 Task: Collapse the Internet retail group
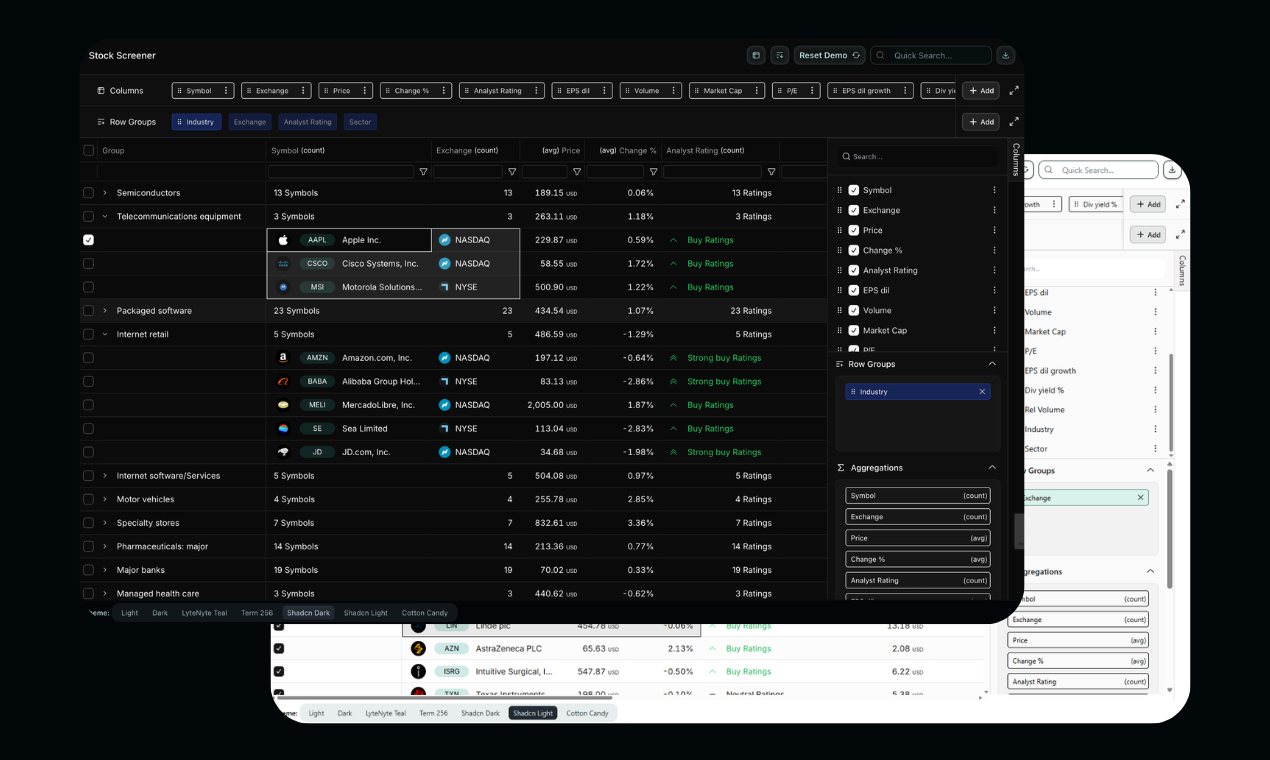coord(105,334)
